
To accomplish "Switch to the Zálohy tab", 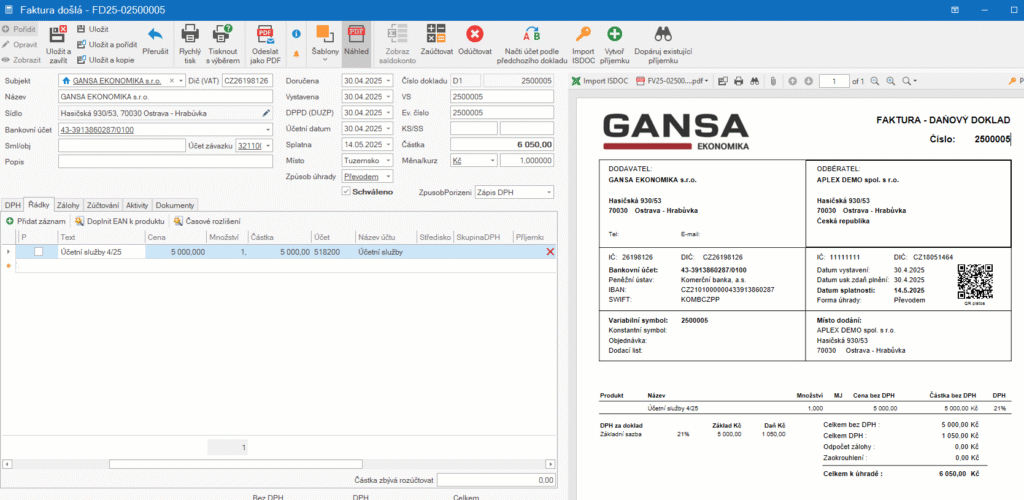I will [x=66, y=204].
